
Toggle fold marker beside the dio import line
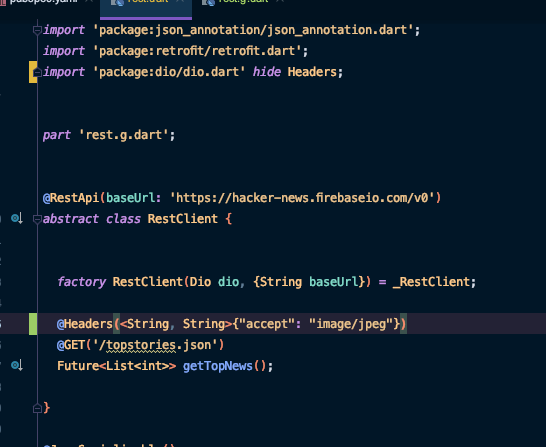pos(37,72)
